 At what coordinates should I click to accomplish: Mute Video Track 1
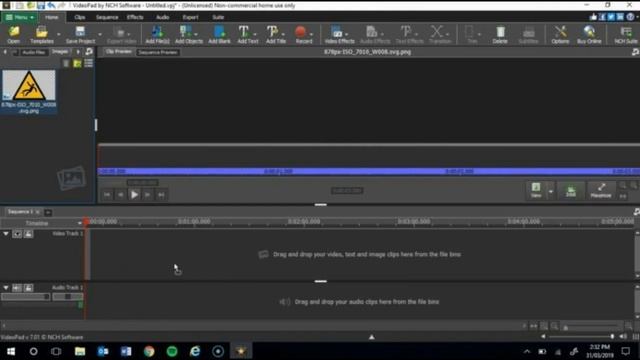coord(17,234)
